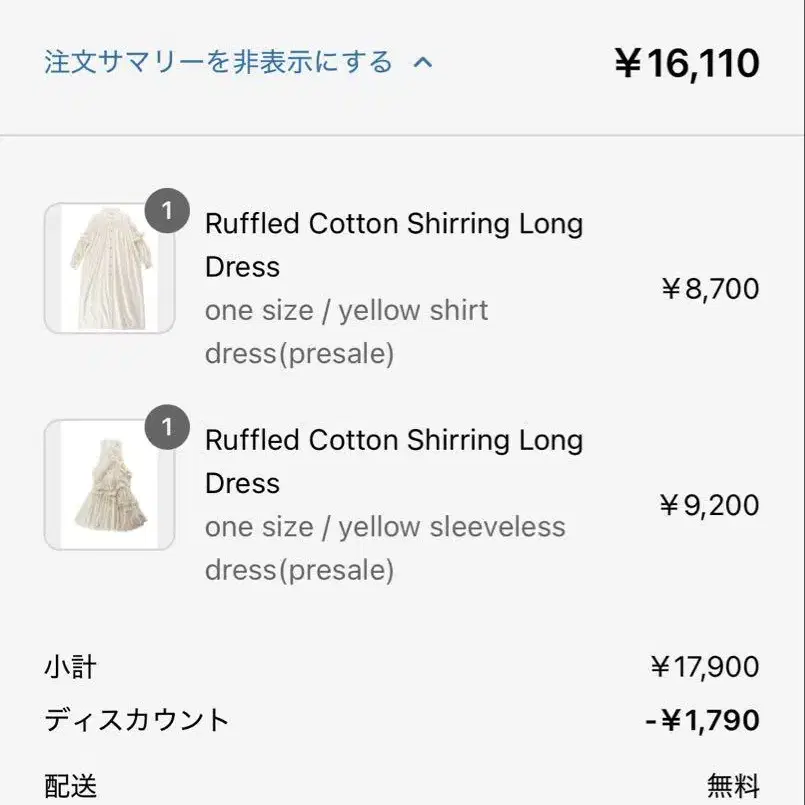
Task: Click the yellow sleeveless dress variant text
Action: pos(385,549)
